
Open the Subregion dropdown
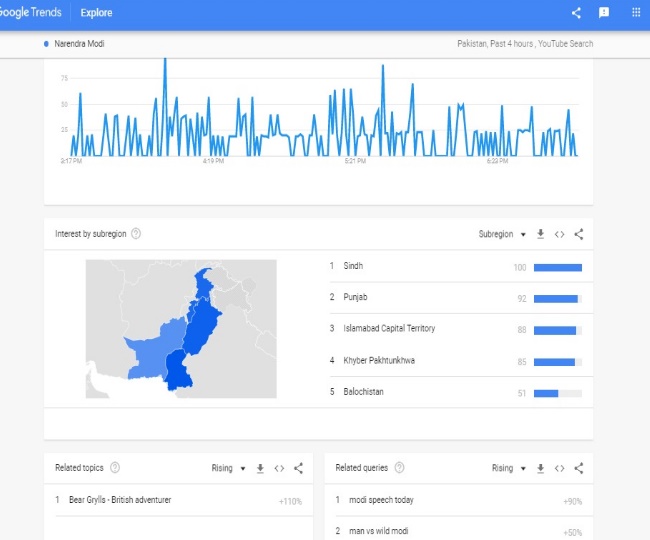(502, 234)
